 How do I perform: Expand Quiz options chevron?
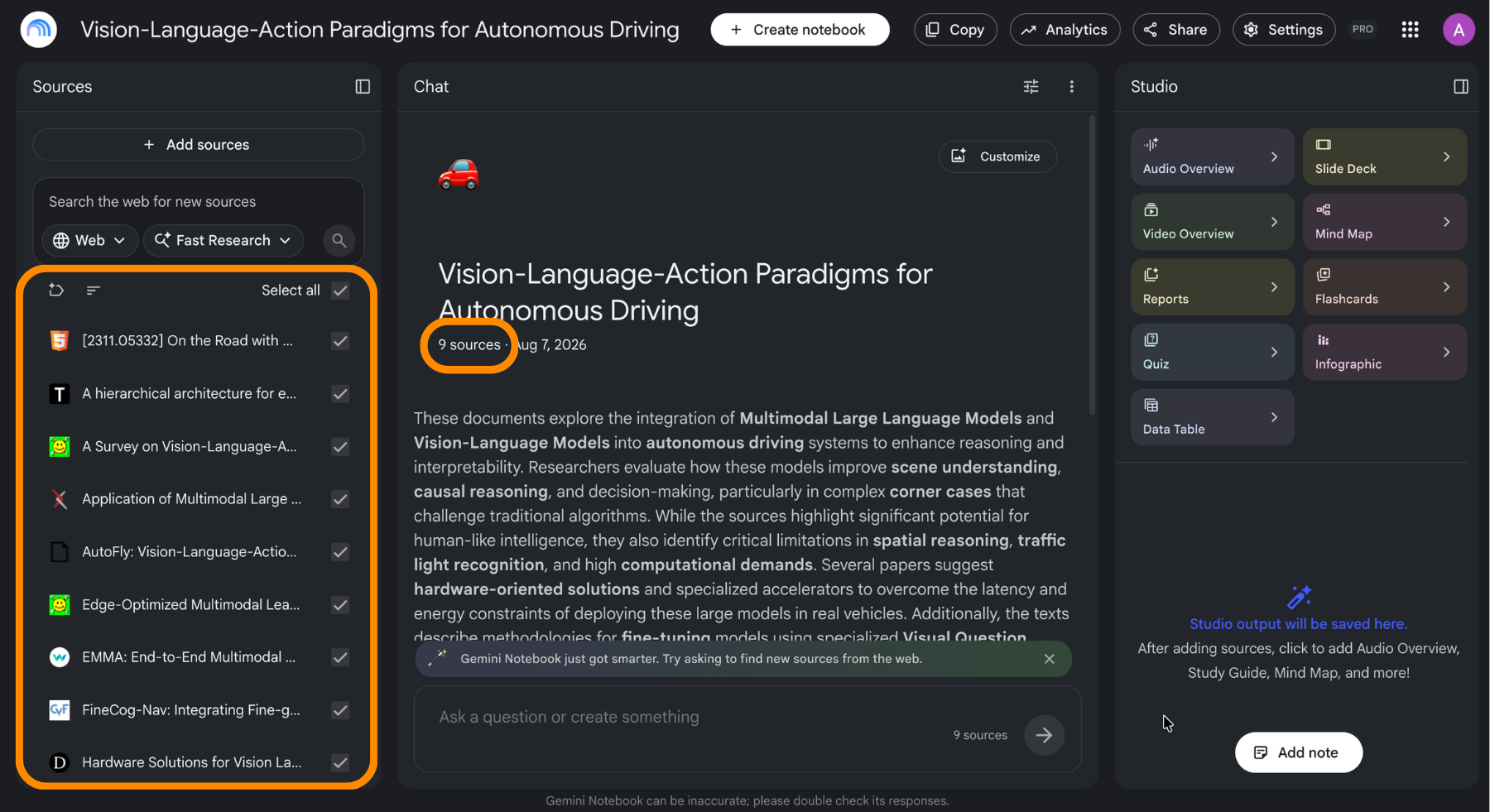[x=1274, y=352]
